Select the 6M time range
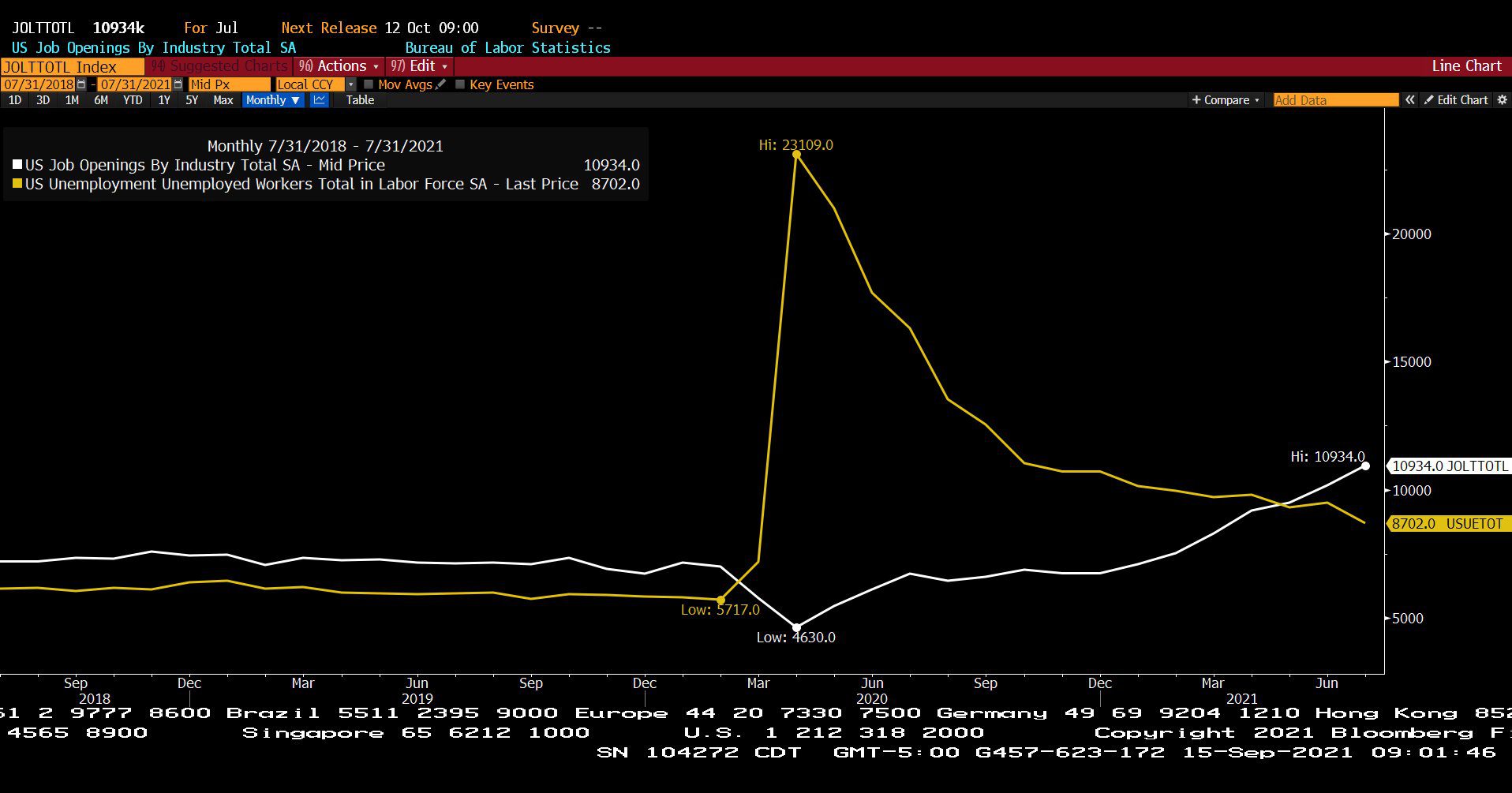 click(x=101, y=100)
